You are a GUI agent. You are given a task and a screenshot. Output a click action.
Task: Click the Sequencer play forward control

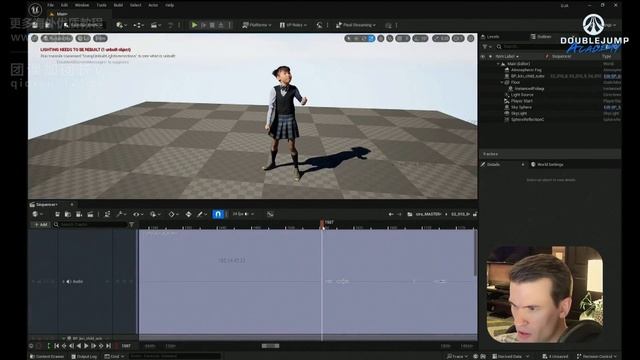pyautogui.click(x=86, y=346)
